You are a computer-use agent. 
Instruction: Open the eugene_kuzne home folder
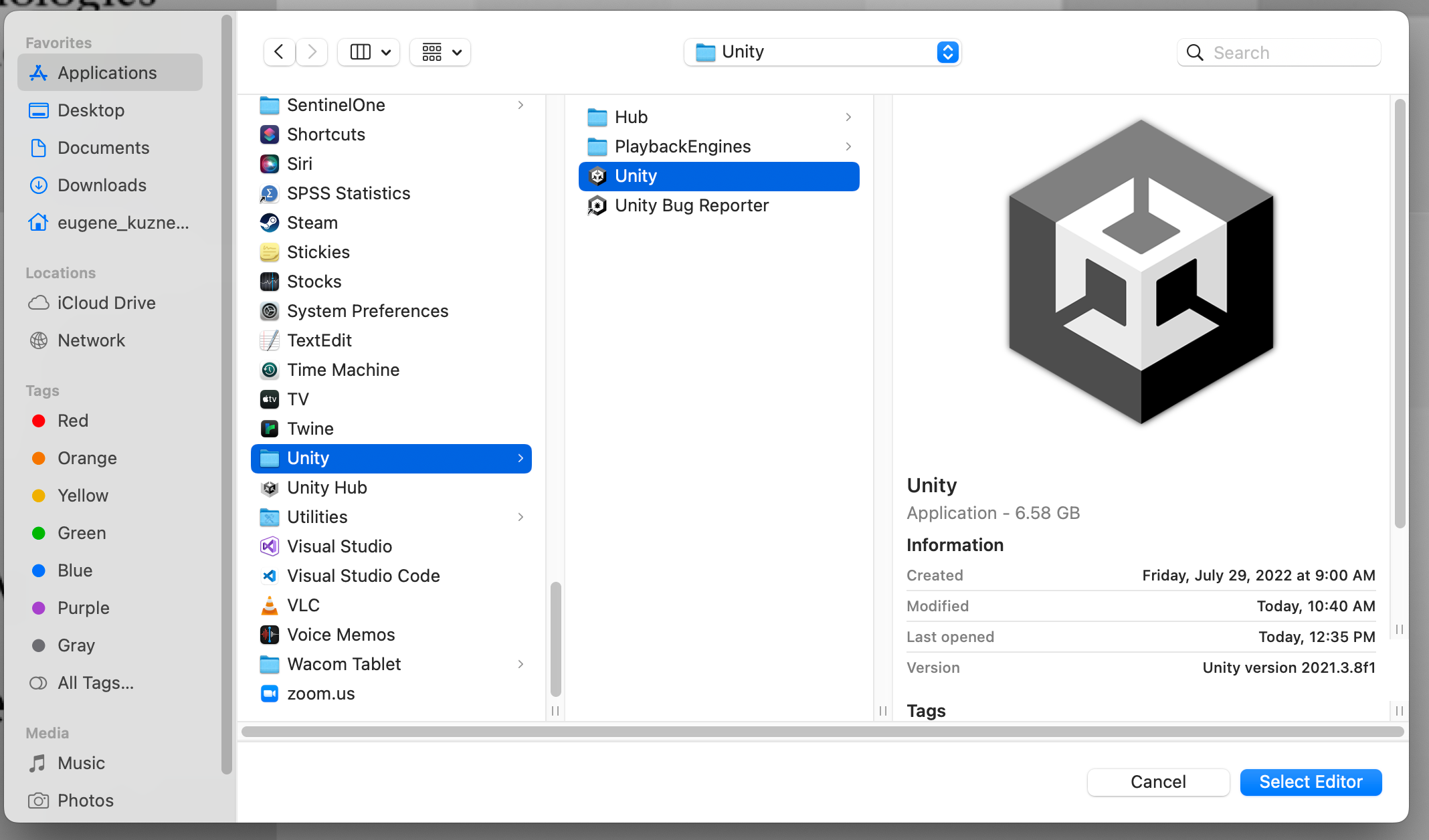[x=110, y=222]
